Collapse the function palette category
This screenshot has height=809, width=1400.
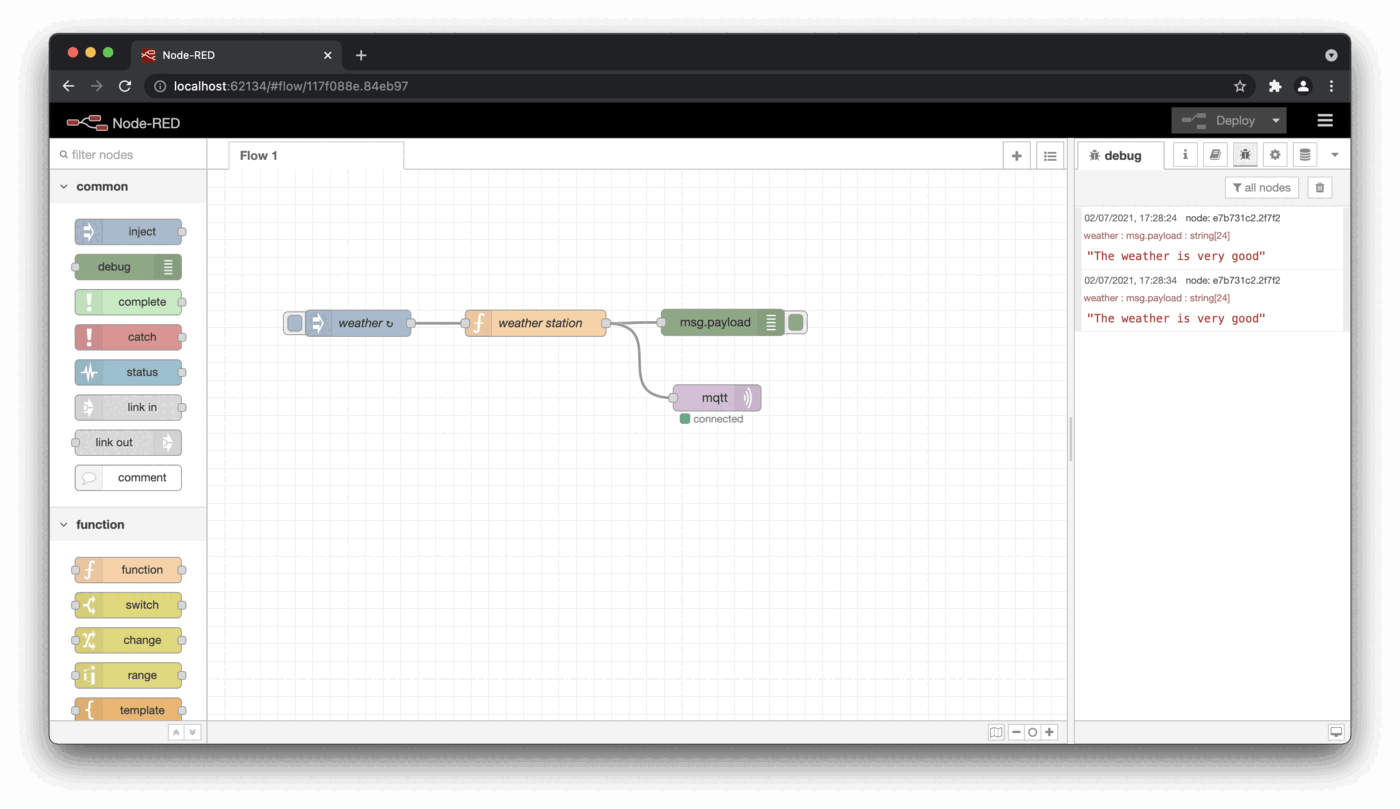tap(65, 525)
